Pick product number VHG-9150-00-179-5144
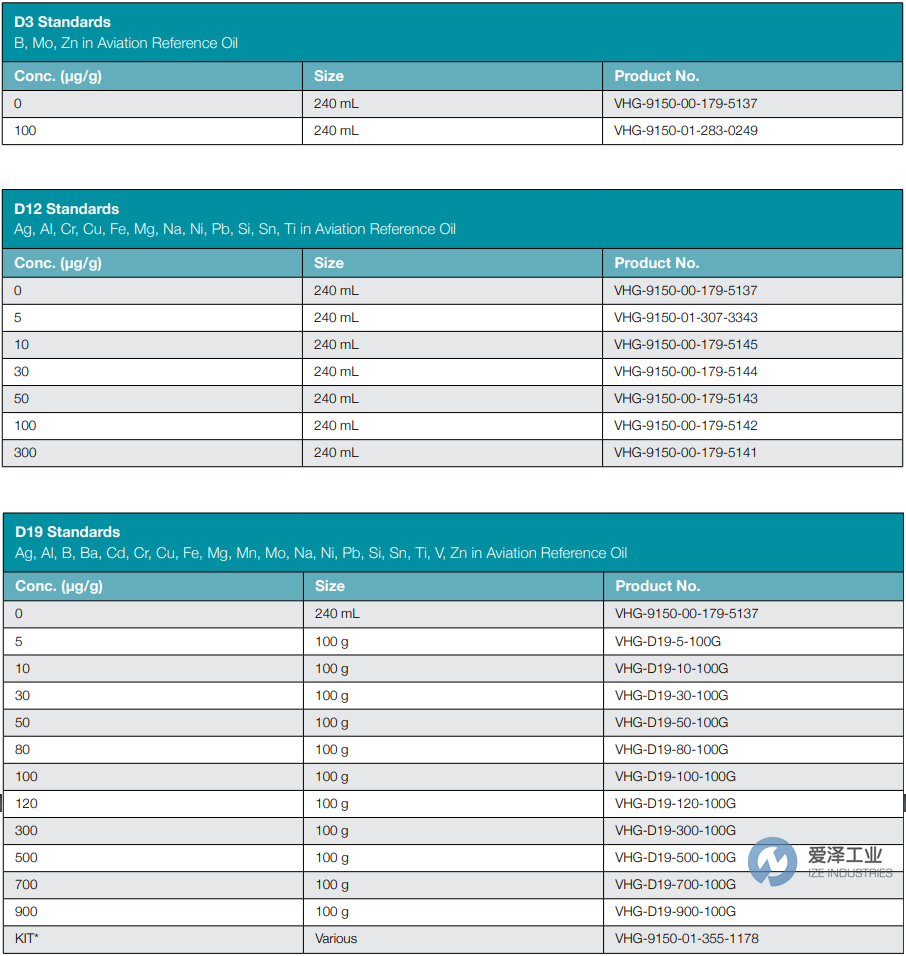906x956 pixels. pyautogui.click(x=686, y=372)
